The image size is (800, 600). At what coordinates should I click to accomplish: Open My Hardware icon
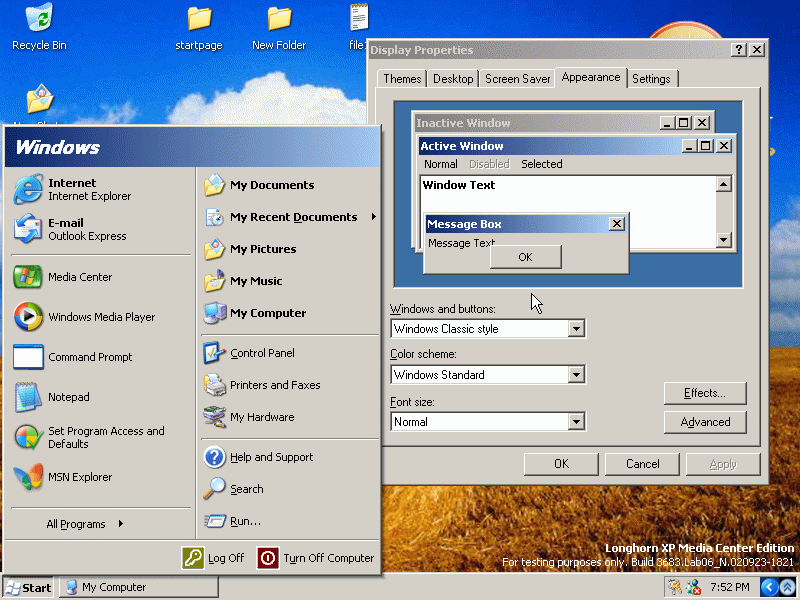point(214,417)
